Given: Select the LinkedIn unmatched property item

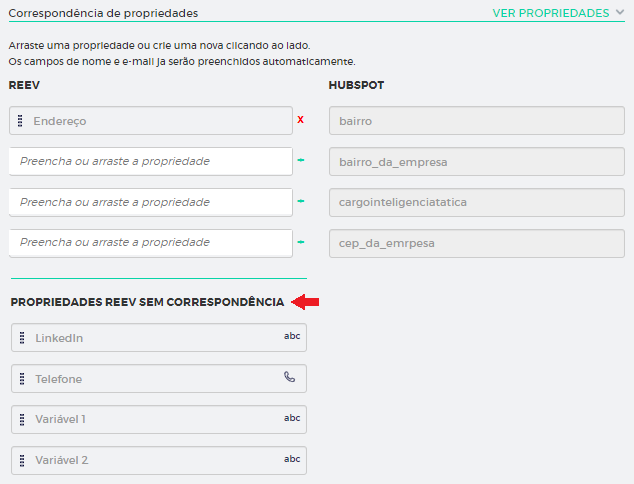Looking at the screenshot, I should click(158, 338).
